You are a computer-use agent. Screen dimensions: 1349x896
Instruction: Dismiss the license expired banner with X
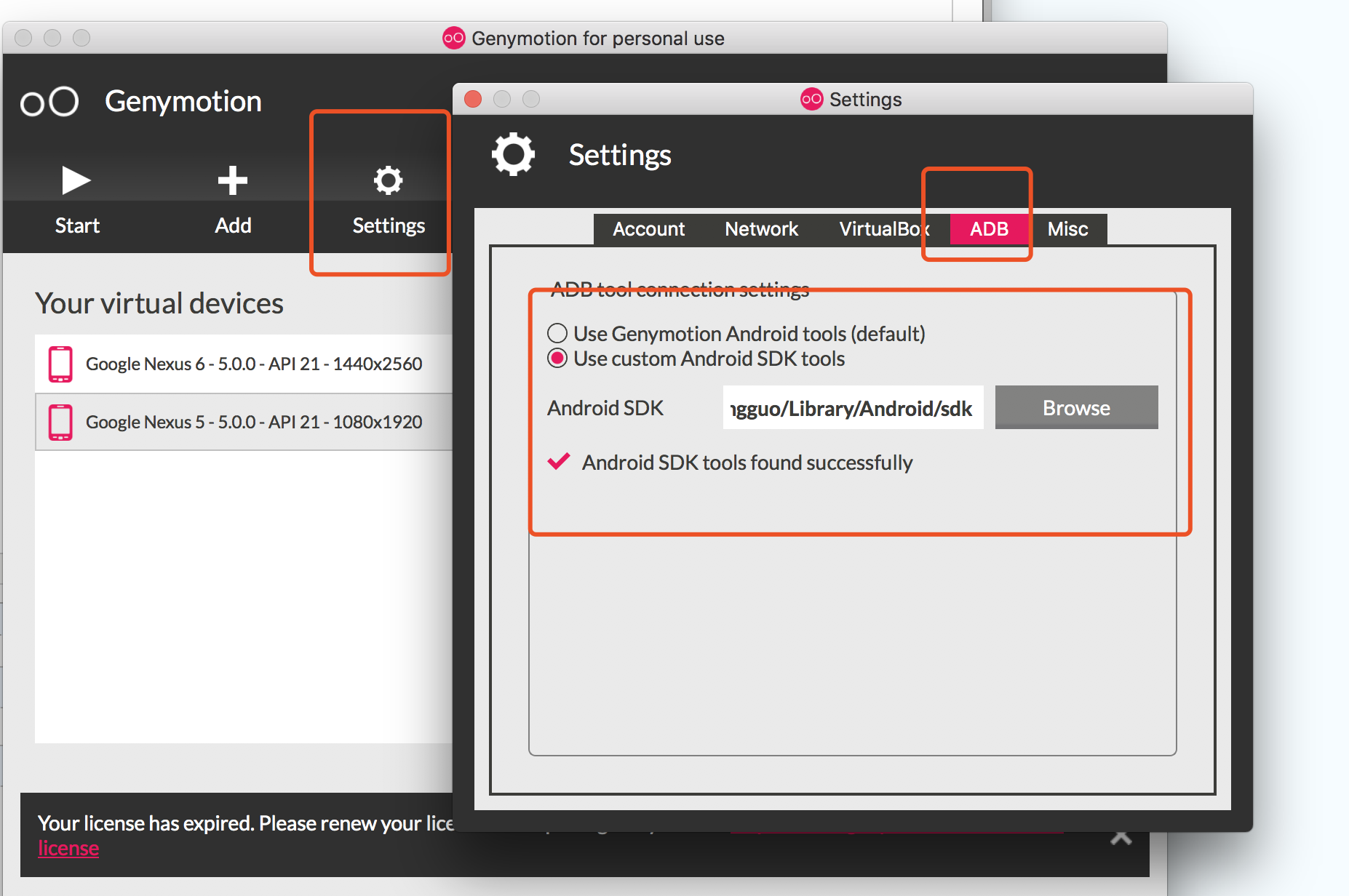(1121, 837)
